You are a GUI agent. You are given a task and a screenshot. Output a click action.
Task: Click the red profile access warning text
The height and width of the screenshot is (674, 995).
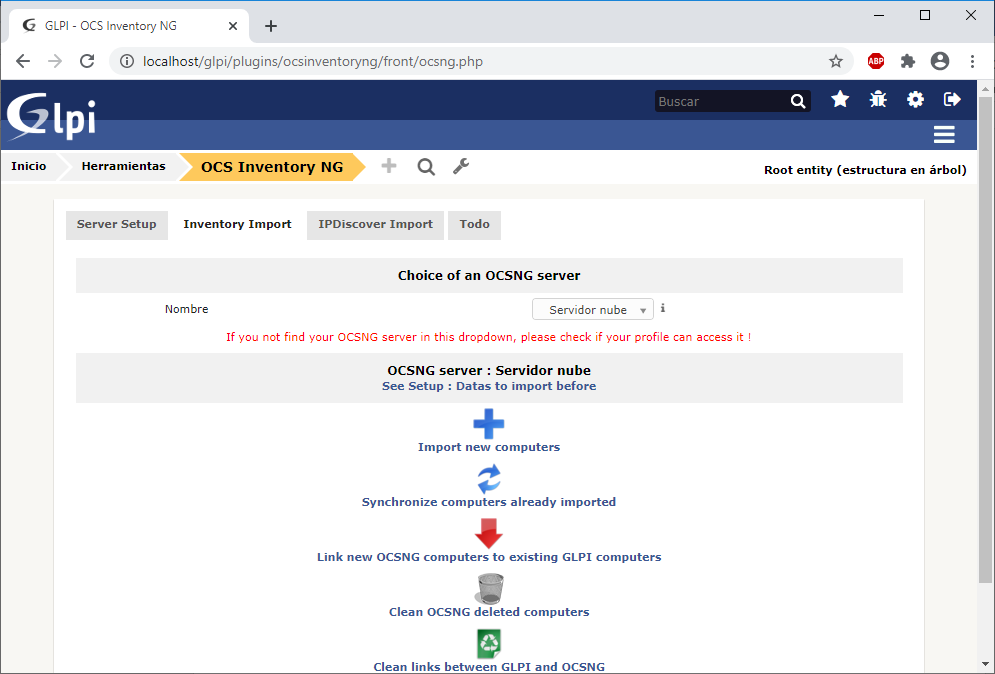[x=489, y=337]
